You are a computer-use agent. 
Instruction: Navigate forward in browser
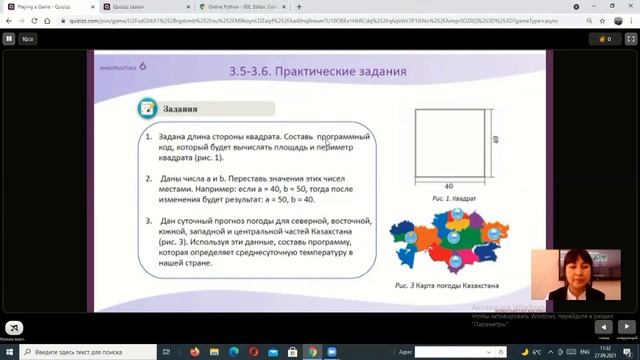(21, 21)
